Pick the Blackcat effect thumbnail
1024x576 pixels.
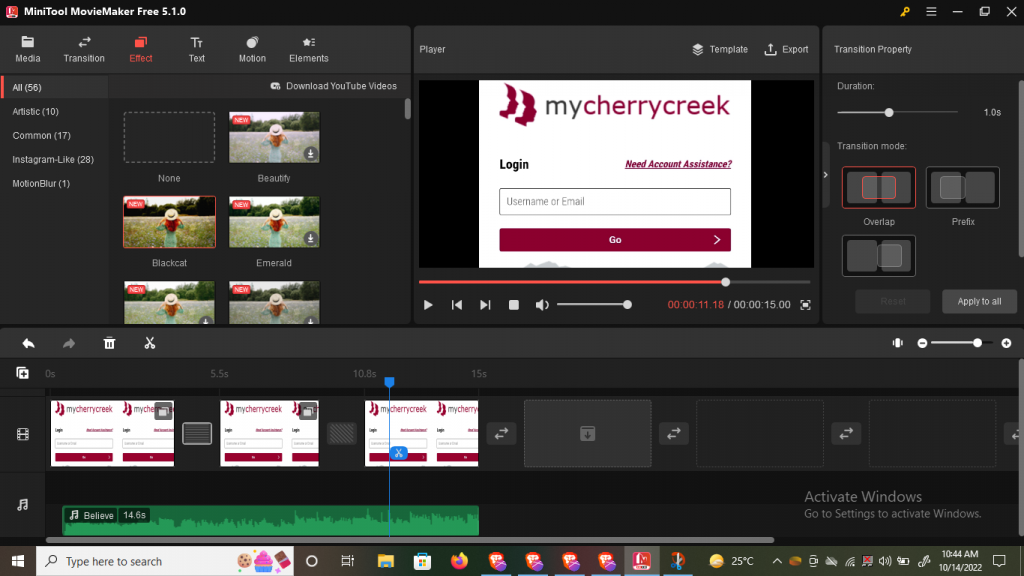169,222
